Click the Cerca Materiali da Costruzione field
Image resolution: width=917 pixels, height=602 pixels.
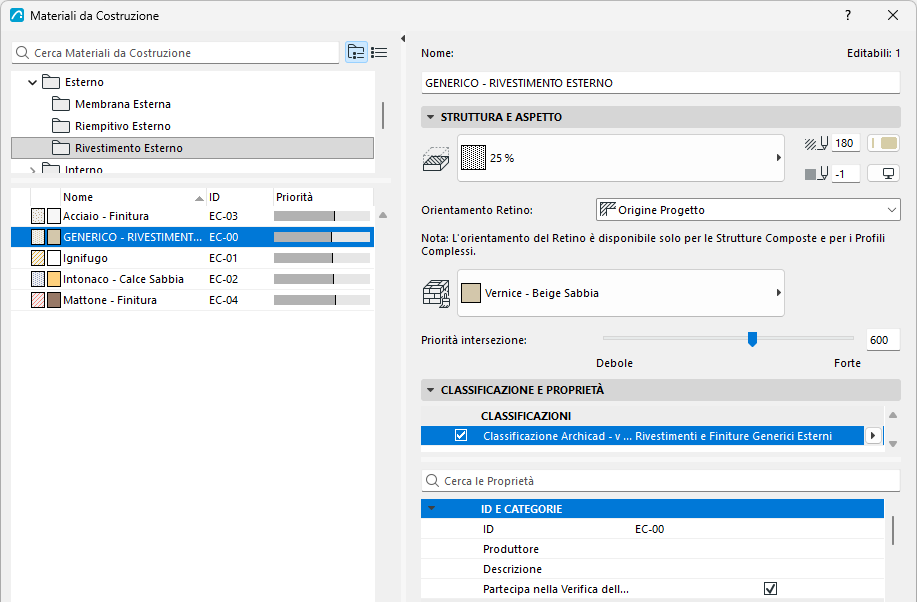(175, 53)
